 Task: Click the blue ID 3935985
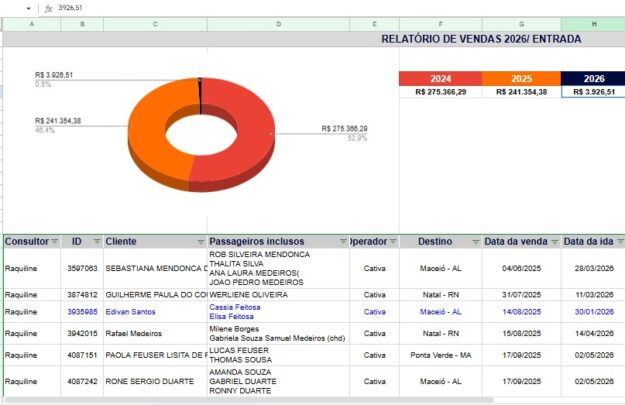click(82, 312)
